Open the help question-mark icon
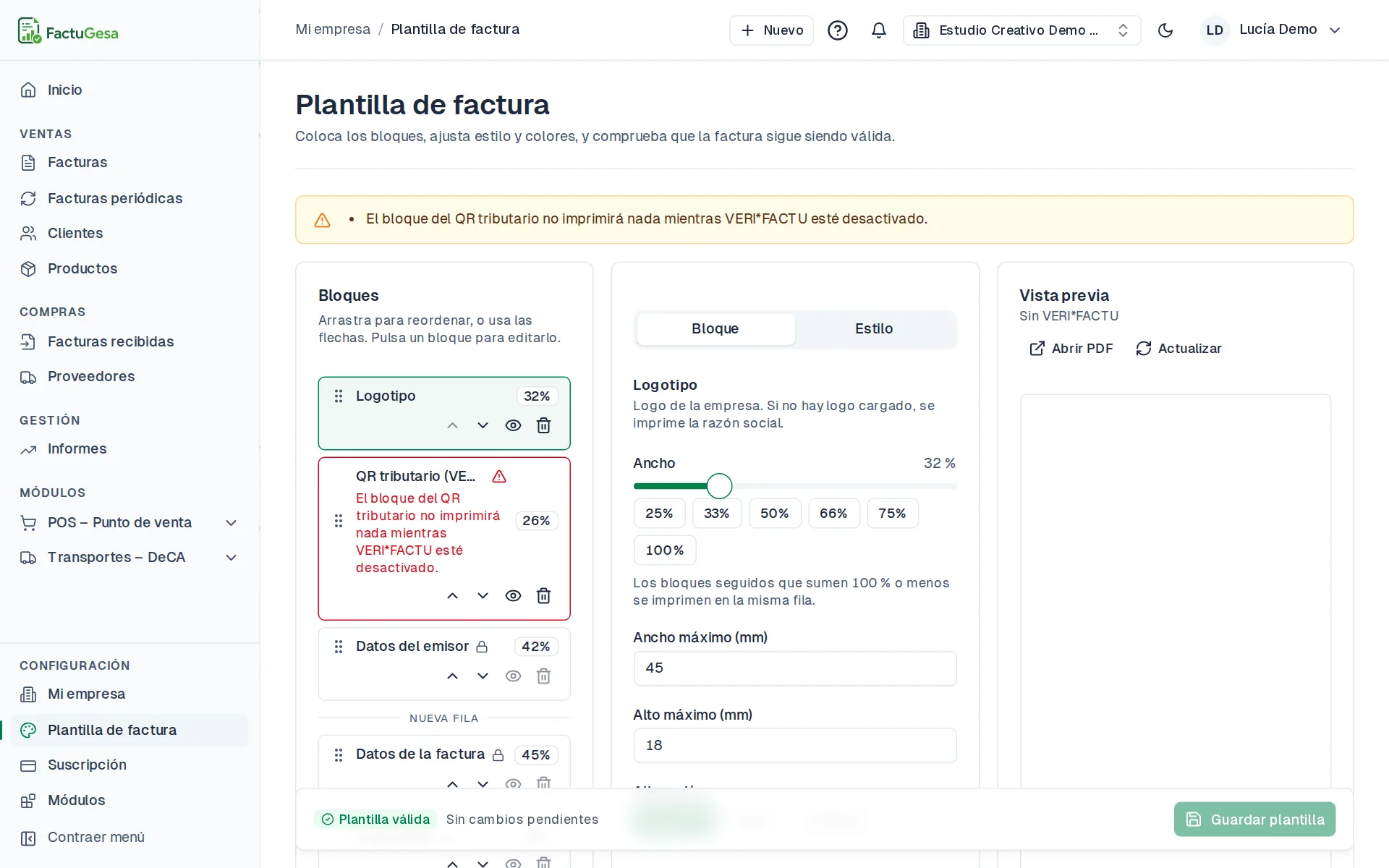The height and width of the screenshot is (868, 1389). (837, 30)
